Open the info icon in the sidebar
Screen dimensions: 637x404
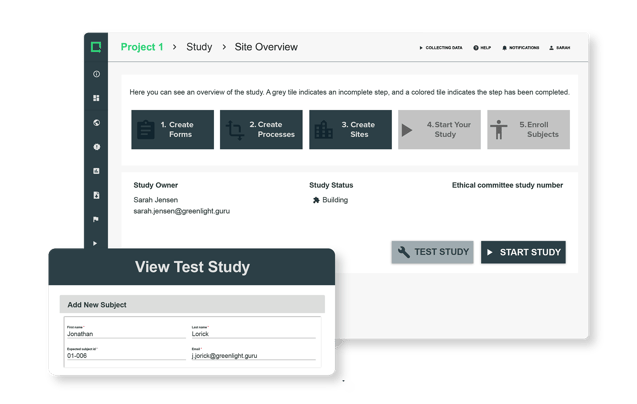[96, 74]
